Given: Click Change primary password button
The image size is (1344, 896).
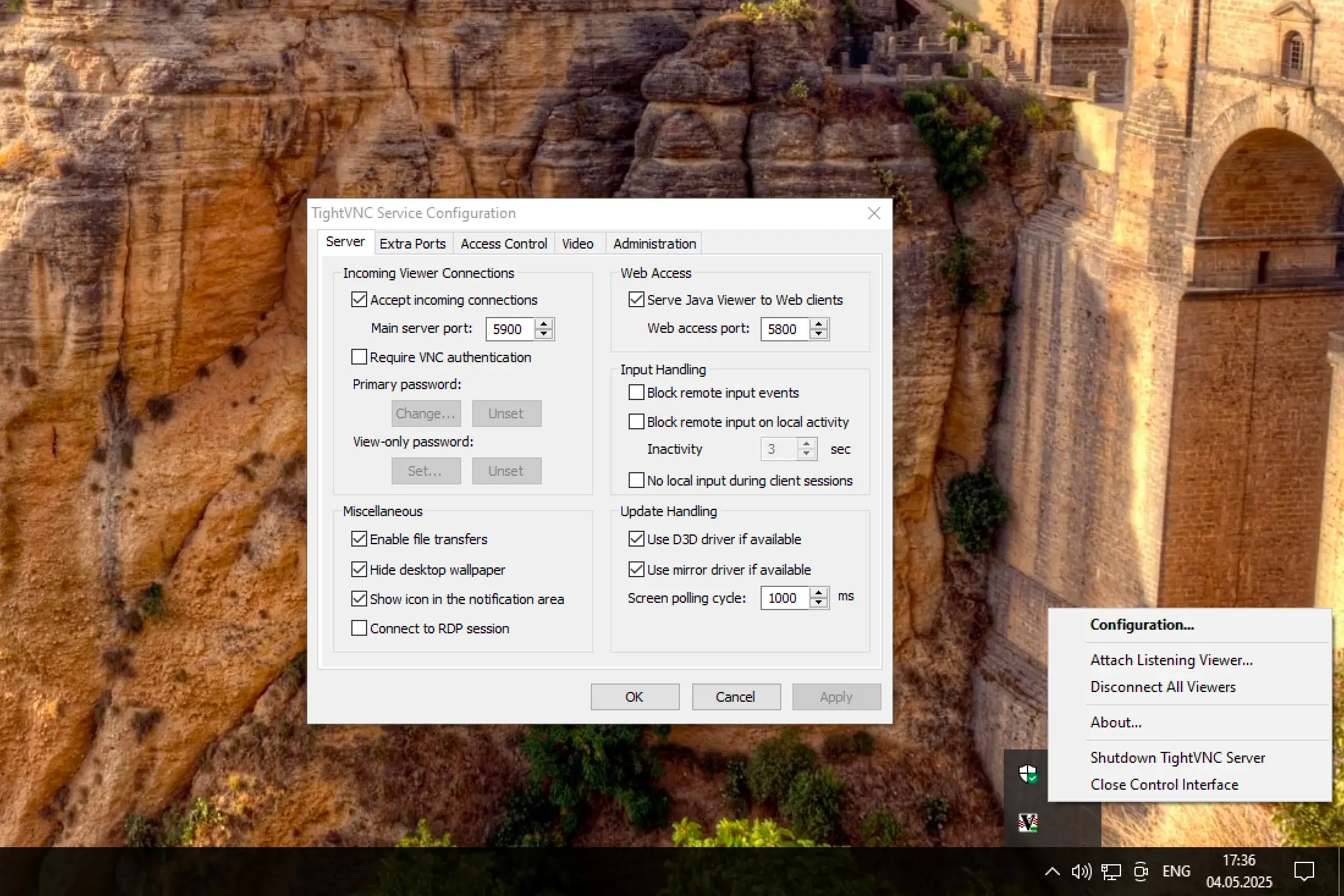Looking at the screenshot, I should (426, 413).
